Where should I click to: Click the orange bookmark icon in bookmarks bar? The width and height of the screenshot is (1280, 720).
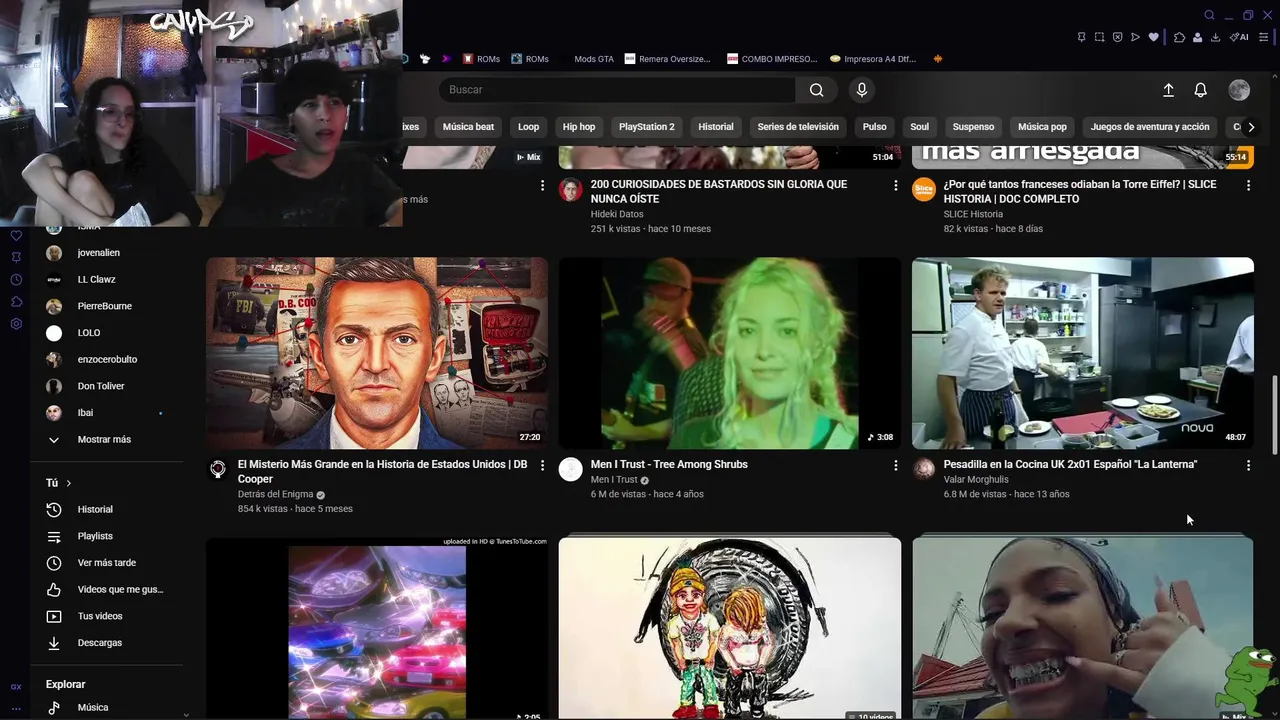(x=938, y=59)
